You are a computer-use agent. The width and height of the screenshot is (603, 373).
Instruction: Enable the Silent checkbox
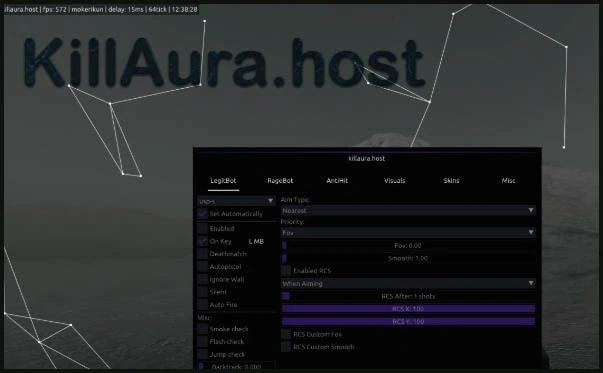pos(202,292)
